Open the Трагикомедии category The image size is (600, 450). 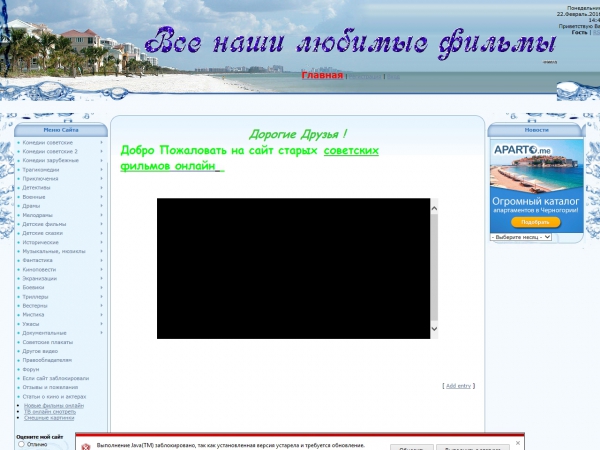41,170
